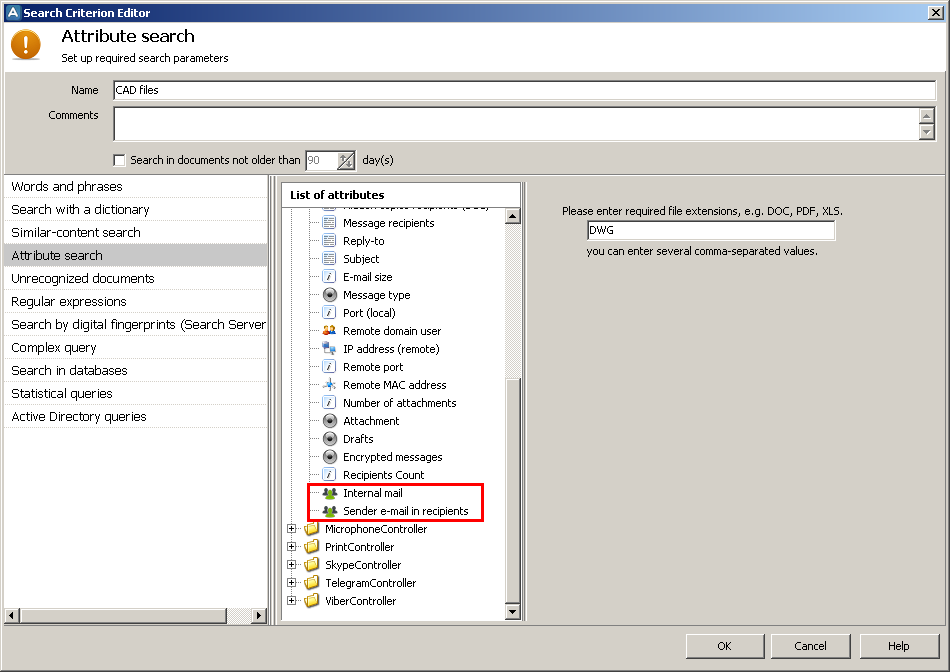The height and width of the screenshot is (672, 950).
Task: Click the PrintController folder icon
Action: [311, 547]
